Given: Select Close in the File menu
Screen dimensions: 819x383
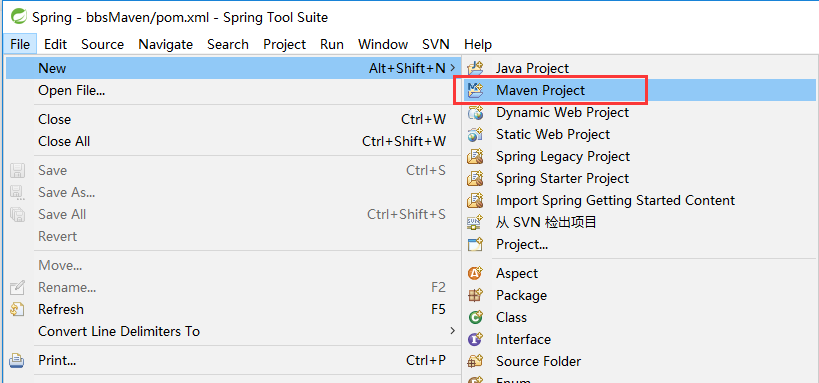Looking at the screenshot, I should [x=233, y=119].
